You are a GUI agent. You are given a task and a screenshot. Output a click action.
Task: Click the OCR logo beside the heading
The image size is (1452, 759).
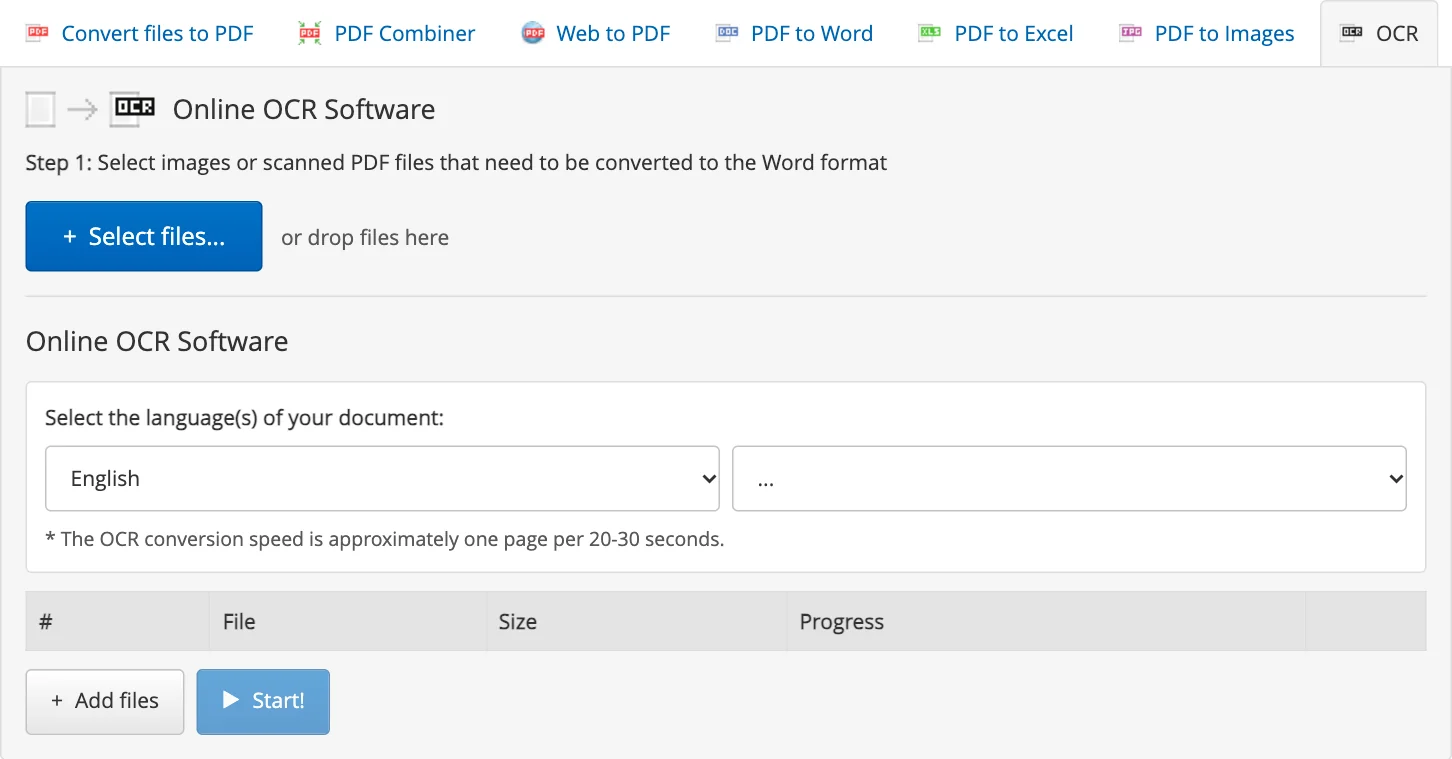pos(134,107)
